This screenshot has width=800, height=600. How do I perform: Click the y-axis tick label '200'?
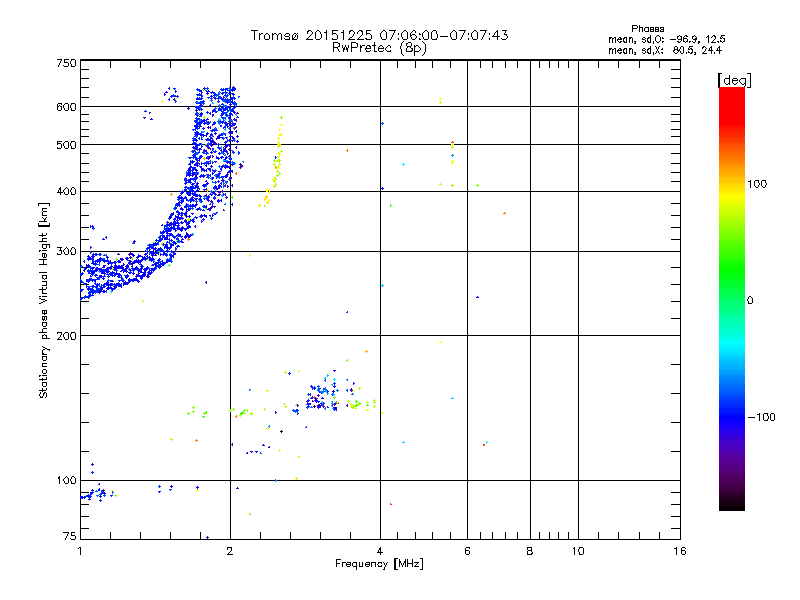(66, 336)
